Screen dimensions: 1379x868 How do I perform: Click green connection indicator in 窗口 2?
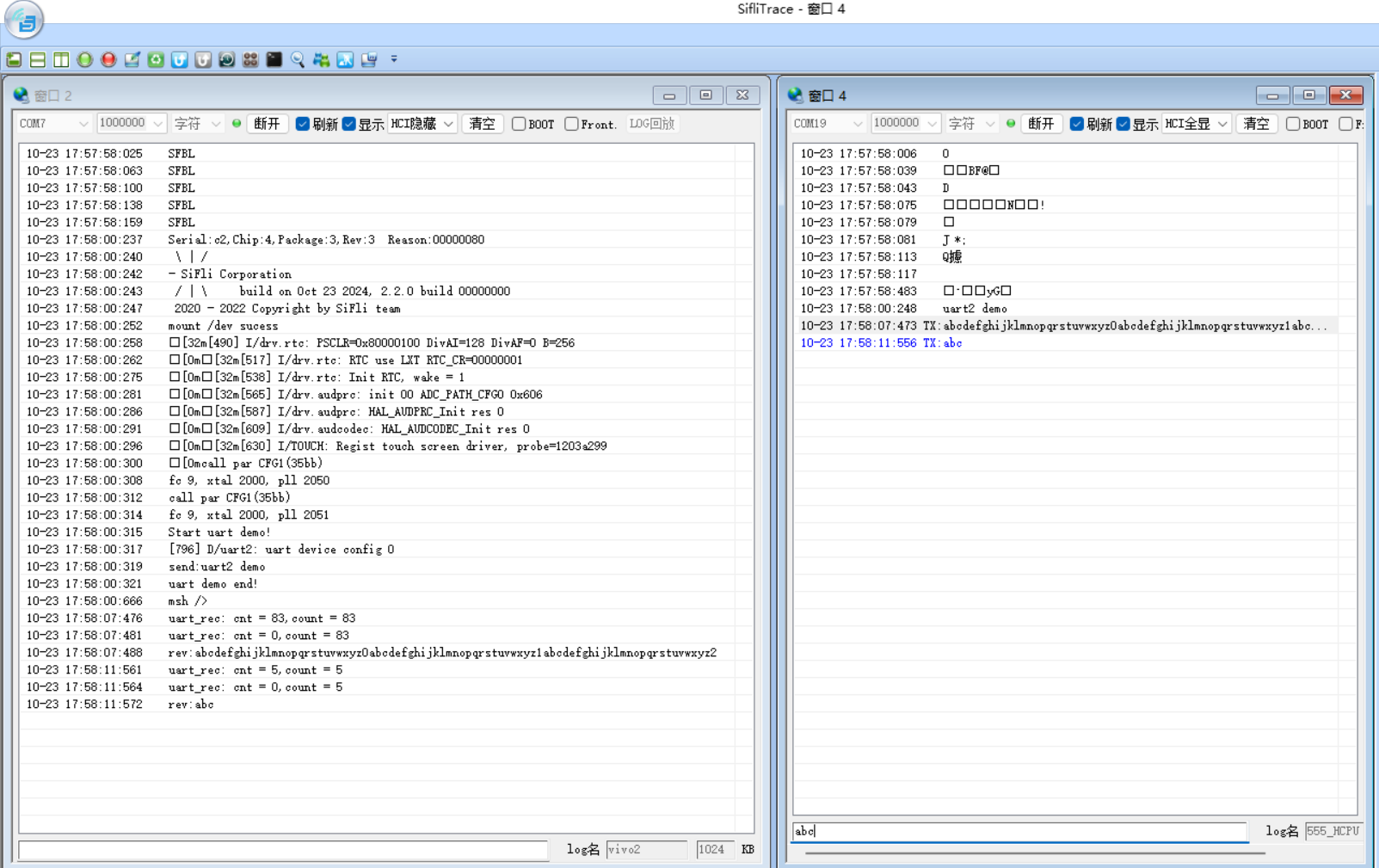pyautogui.click(x=237, y=124)
